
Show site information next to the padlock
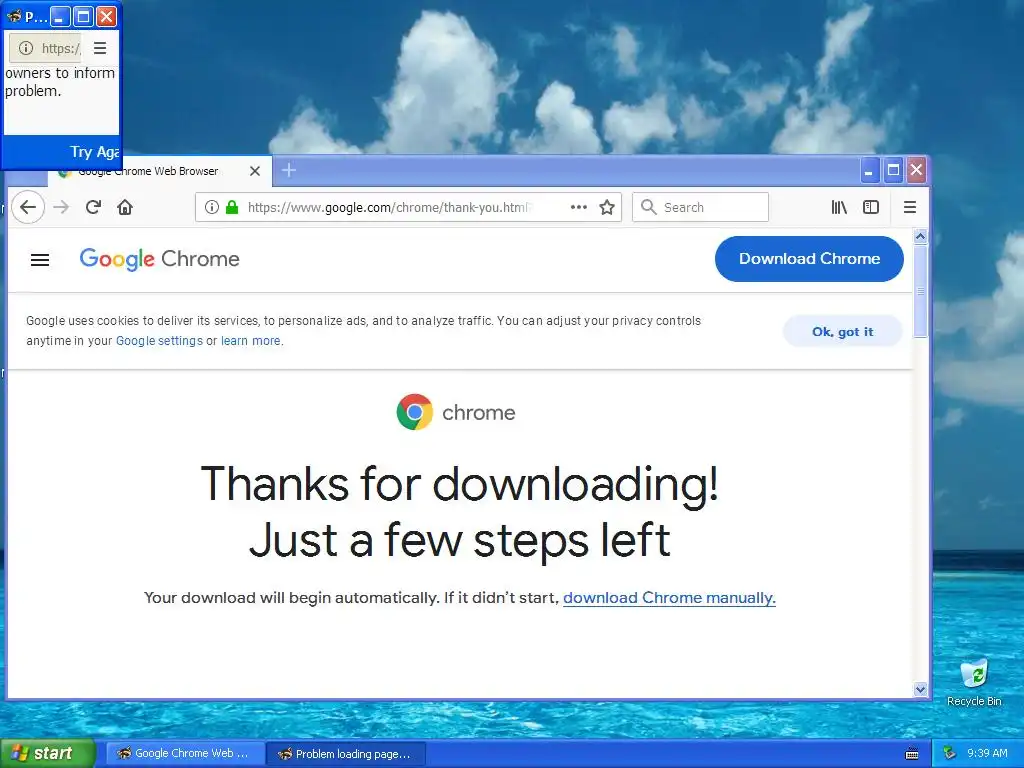212,207
